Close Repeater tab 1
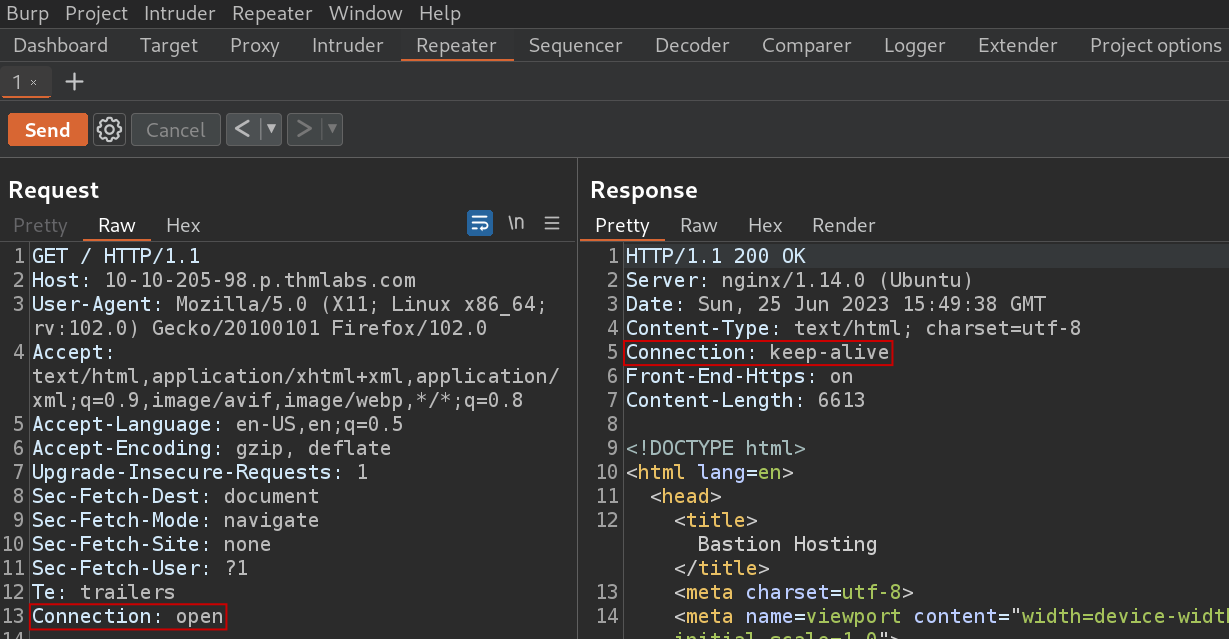The height and width of the screenshot is (639, 1229). (34, 83)
